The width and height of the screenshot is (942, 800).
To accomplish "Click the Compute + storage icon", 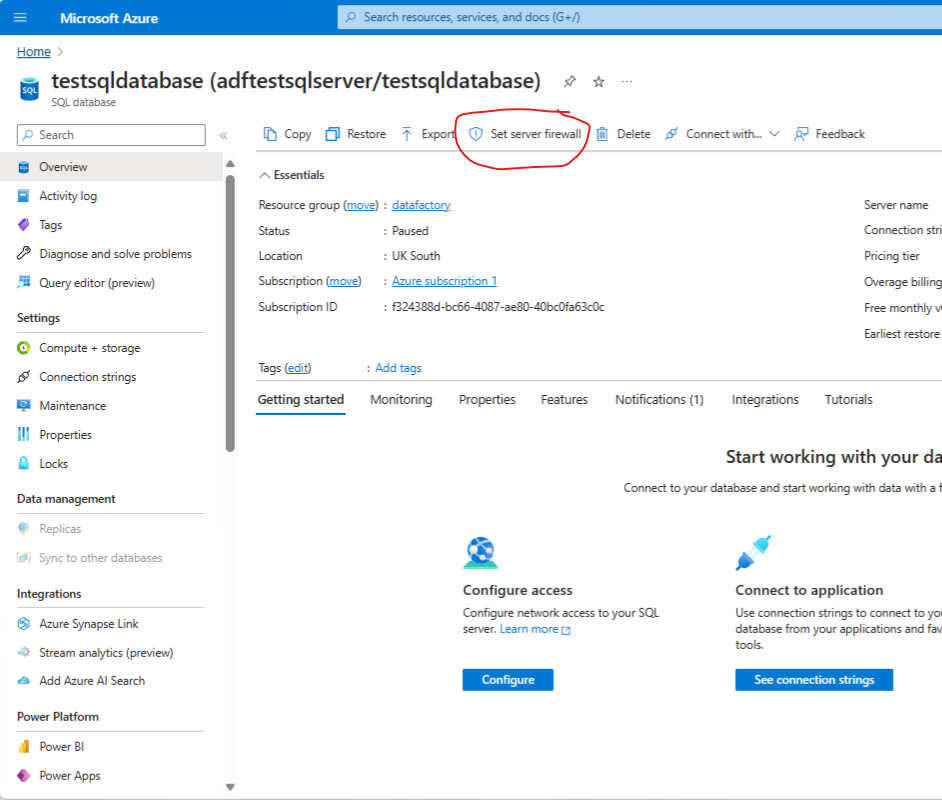I will click(x=23, y=348).
